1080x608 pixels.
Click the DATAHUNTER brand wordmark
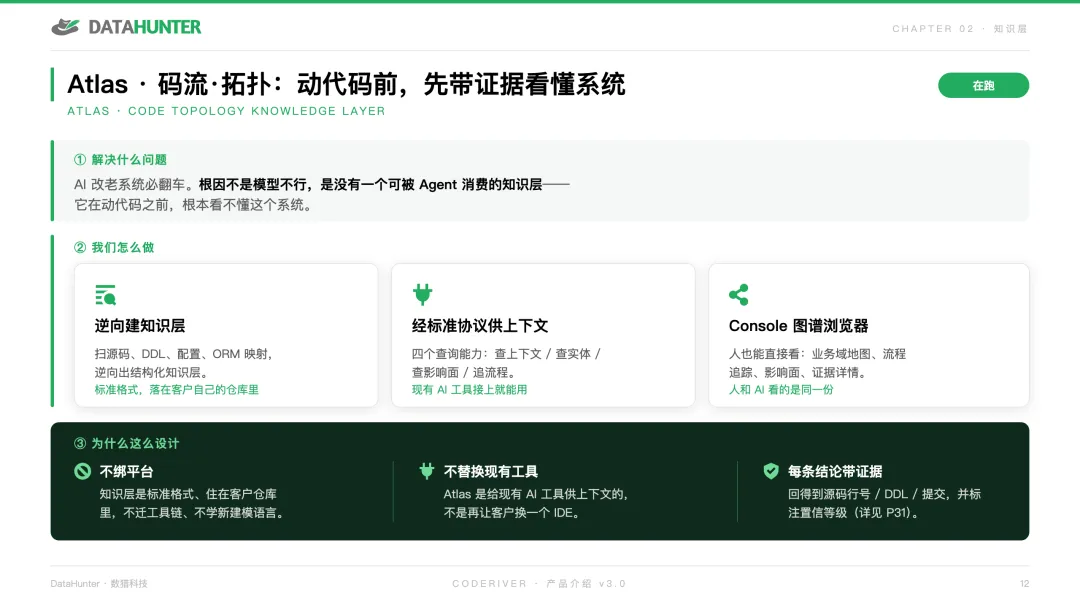click(145, 27)
